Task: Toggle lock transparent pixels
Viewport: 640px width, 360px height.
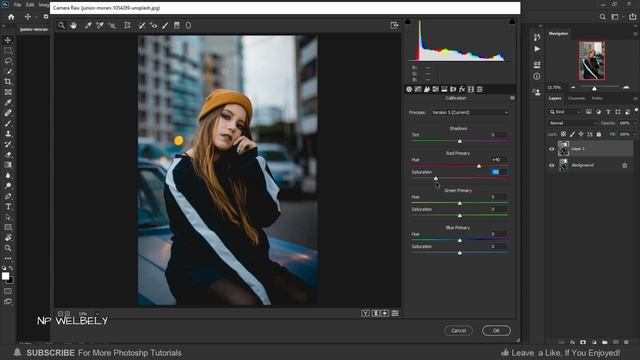Action: pos(563,134)
